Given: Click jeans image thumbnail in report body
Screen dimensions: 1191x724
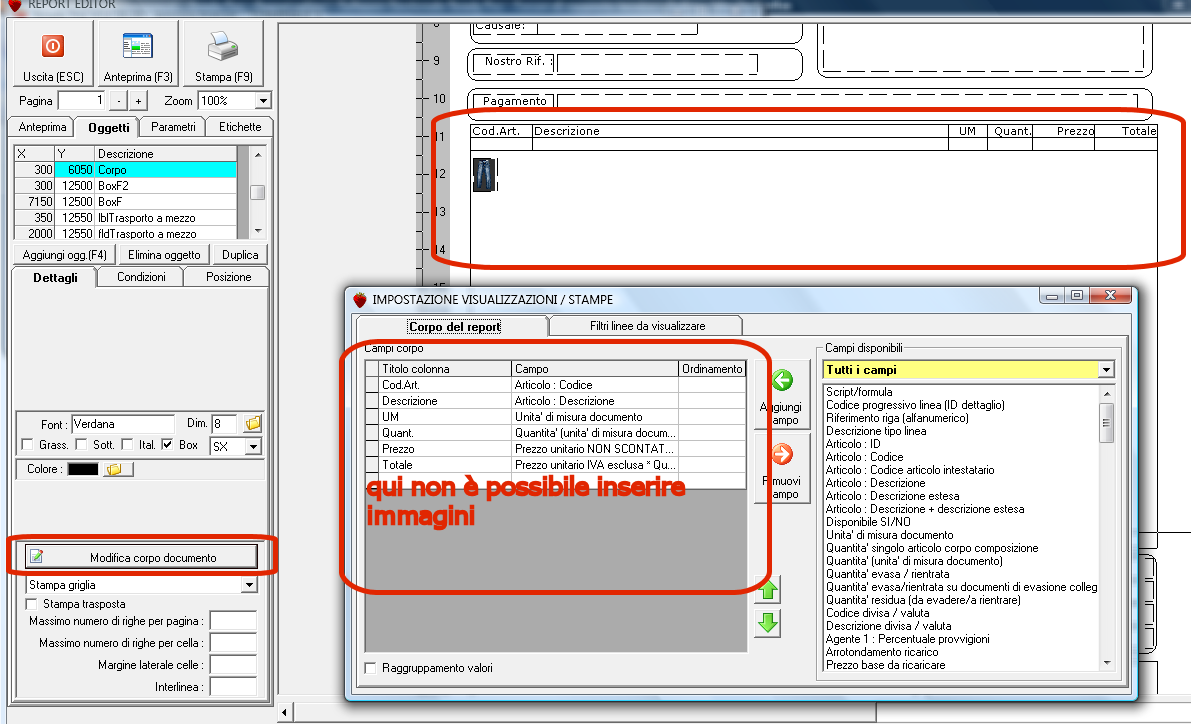Looking at the screenshot, I should point(484,175).
